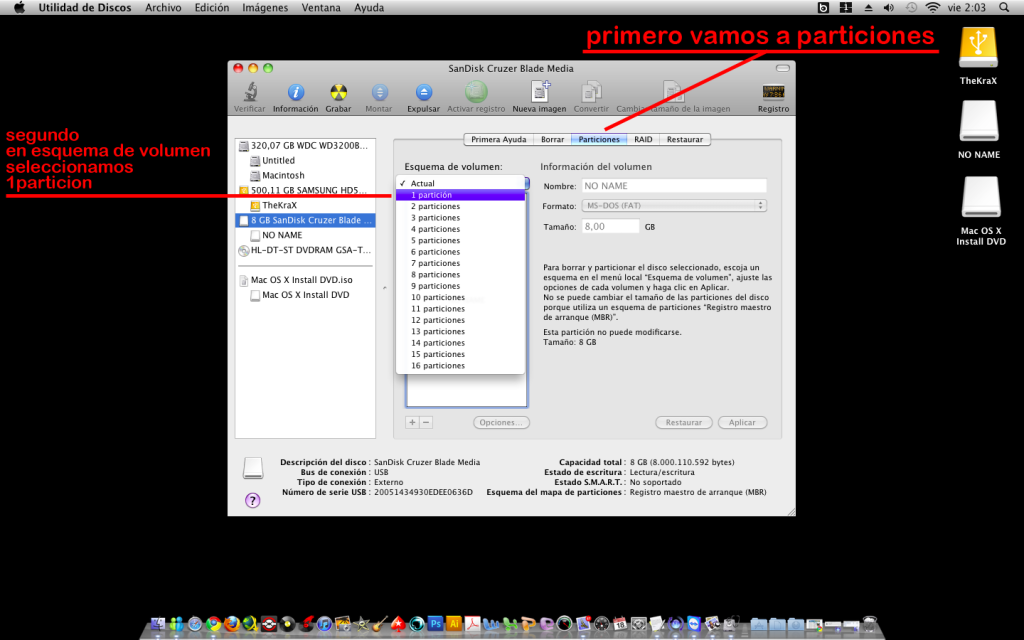Select the 500,11 GB SAMSUNG disk
This screenshot has width=1024, height=640.
[305, 190]
